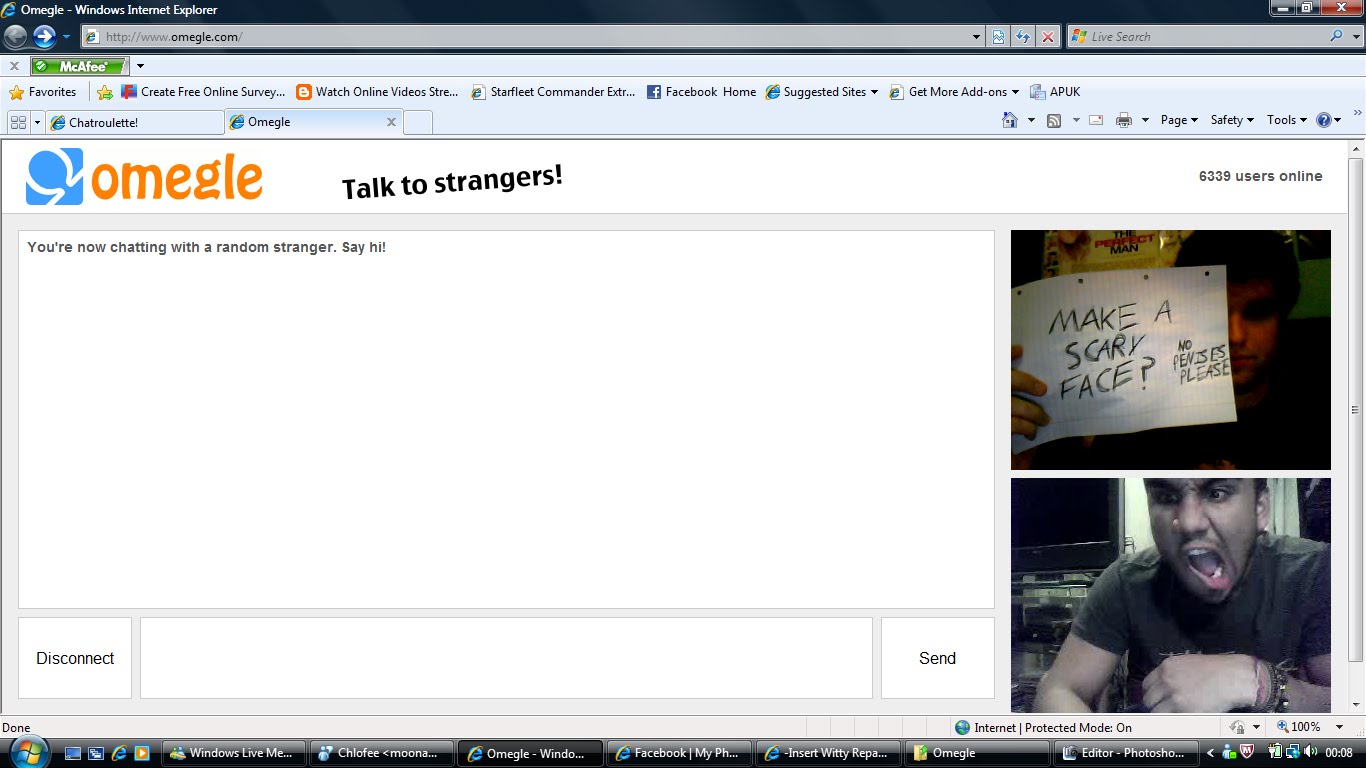Switch to Chlofee chat taskbar button
Viewport: 1366px width, 768px height.
point(382,753)
